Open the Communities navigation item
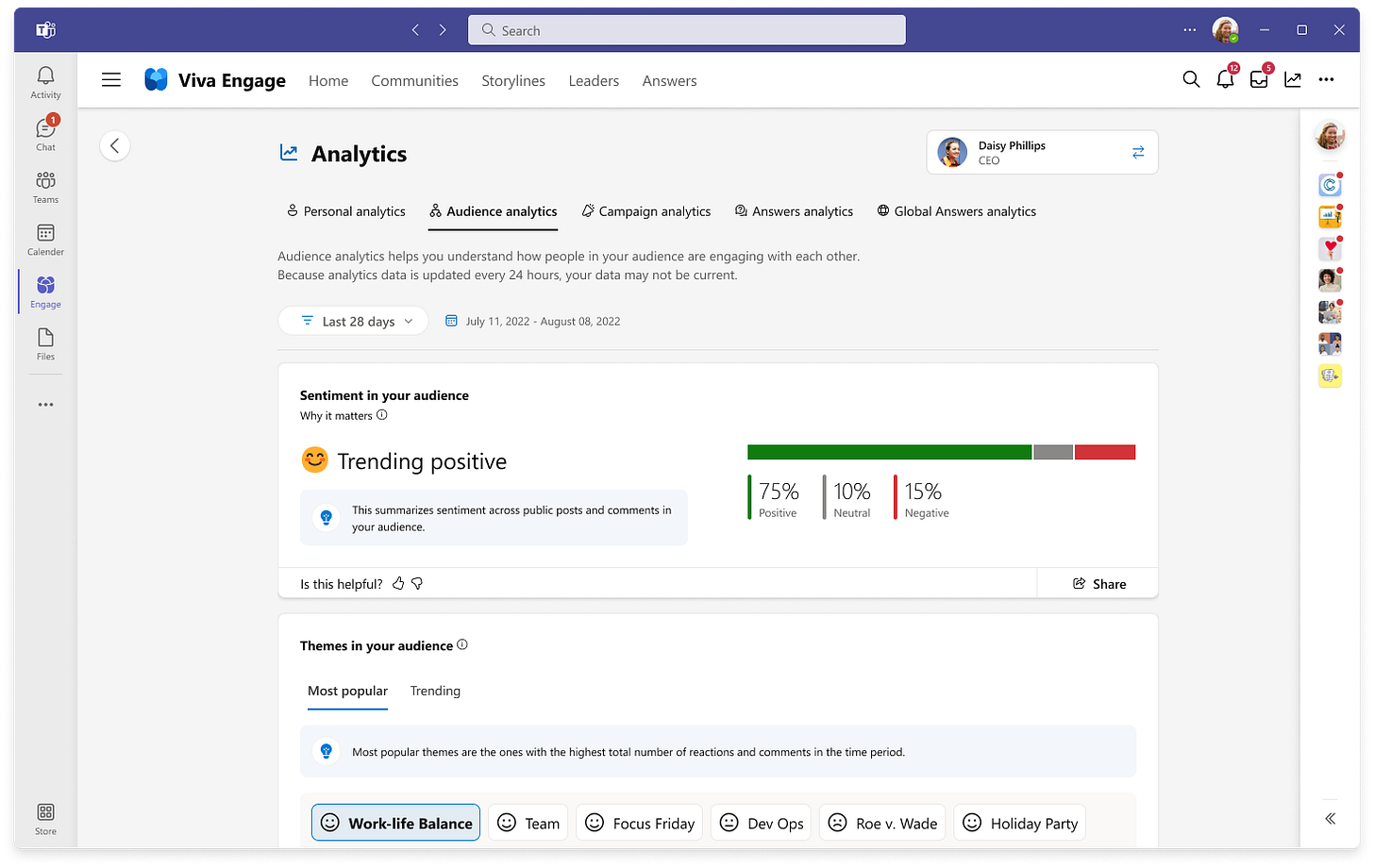This screenshot has height=868, width=1374. click(414, 81)
